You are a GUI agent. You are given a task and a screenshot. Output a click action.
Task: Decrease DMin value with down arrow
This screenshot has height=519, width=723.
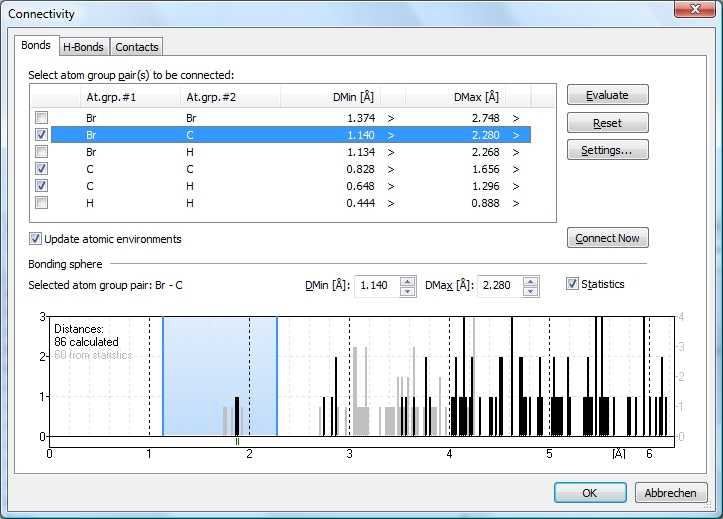407,291
